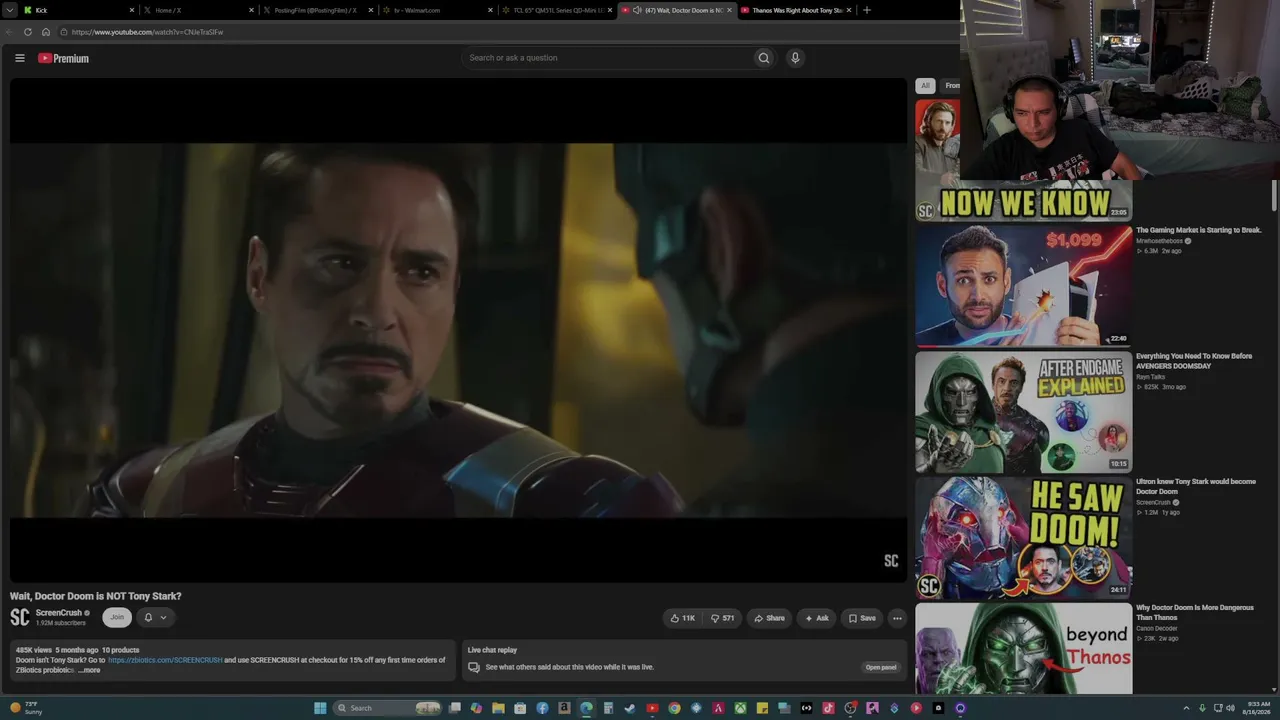The height and width of the screenshot is (720, 1280).
Task: Click the page vertical scrollbar thumb
Action: point(1274,195)
